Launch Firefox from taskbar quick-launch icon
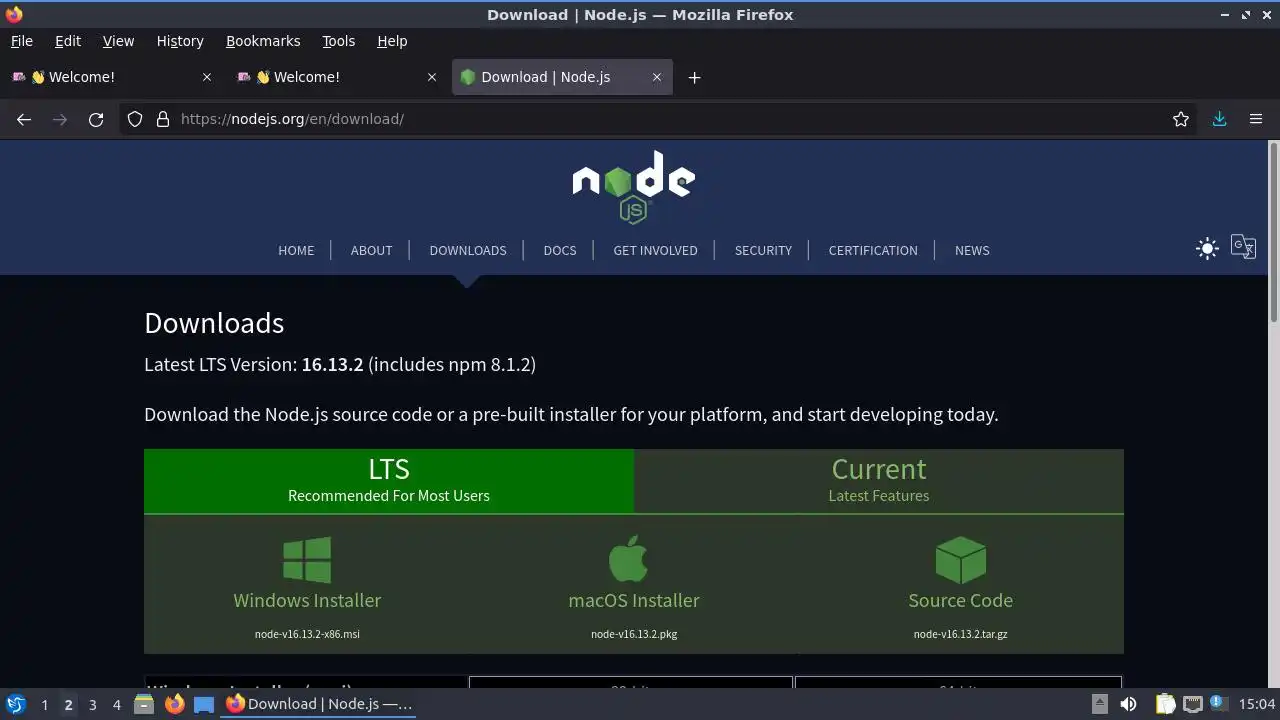 pyautogui.click(x=174, y=704)
